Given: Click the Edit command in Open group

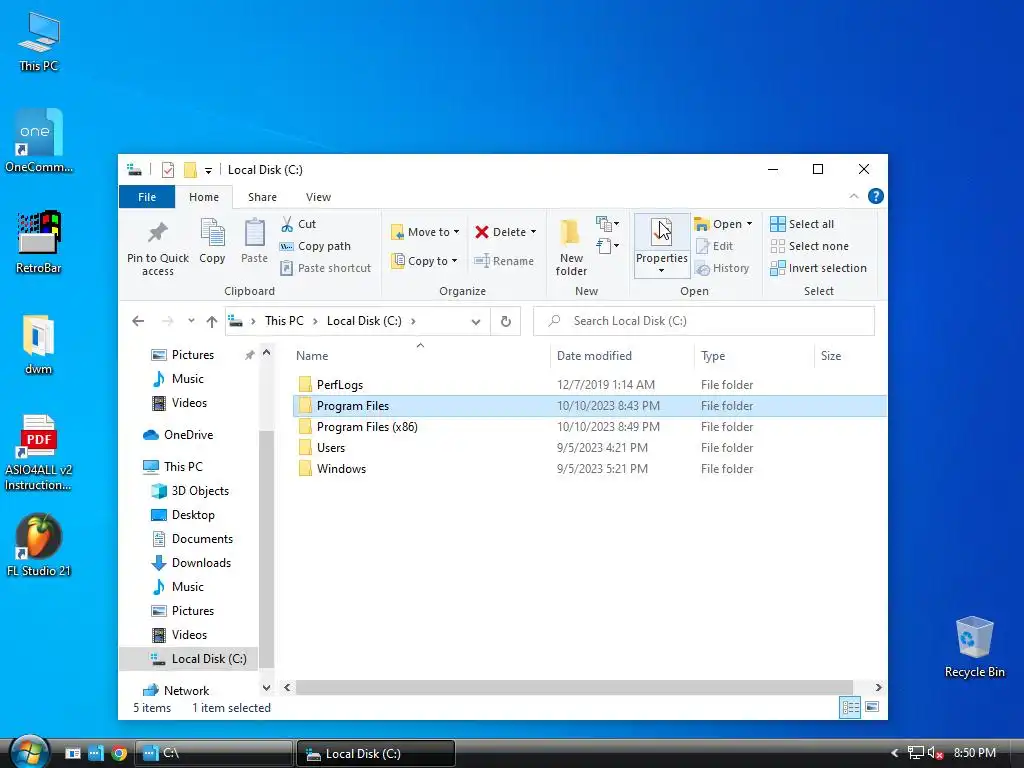Looking at the screenshot, I should [x=714, y=246].
